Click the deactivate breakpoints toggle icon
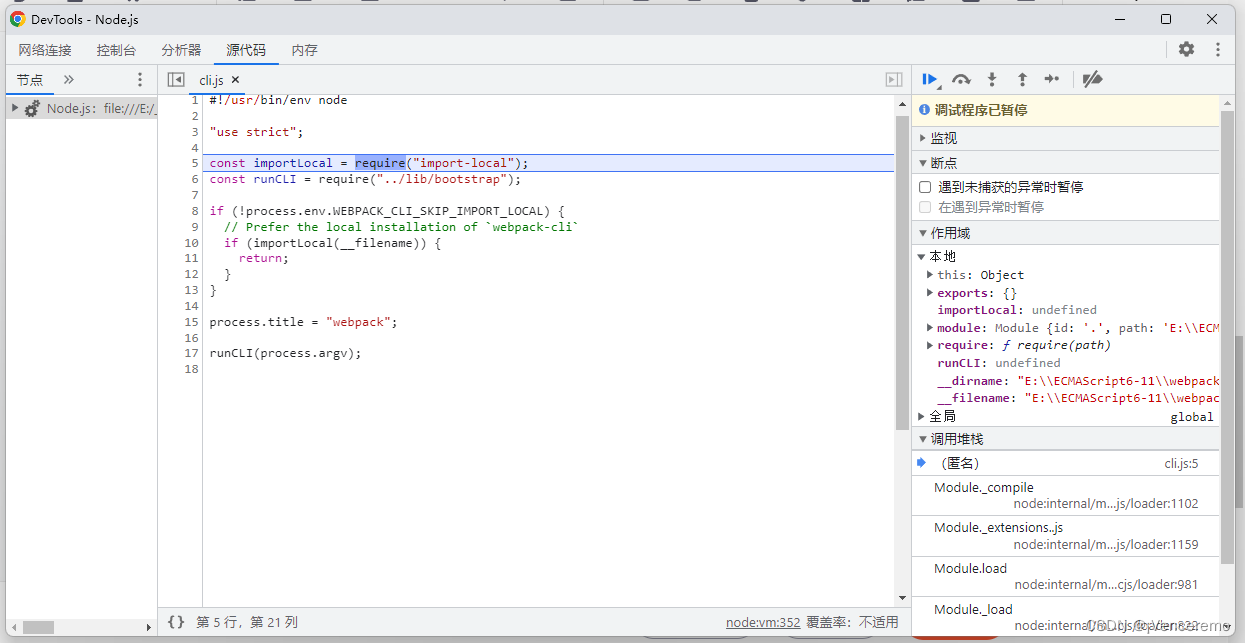Image resolution: width=1245 pixels, height=643 pixels. tap(1091, 79)
